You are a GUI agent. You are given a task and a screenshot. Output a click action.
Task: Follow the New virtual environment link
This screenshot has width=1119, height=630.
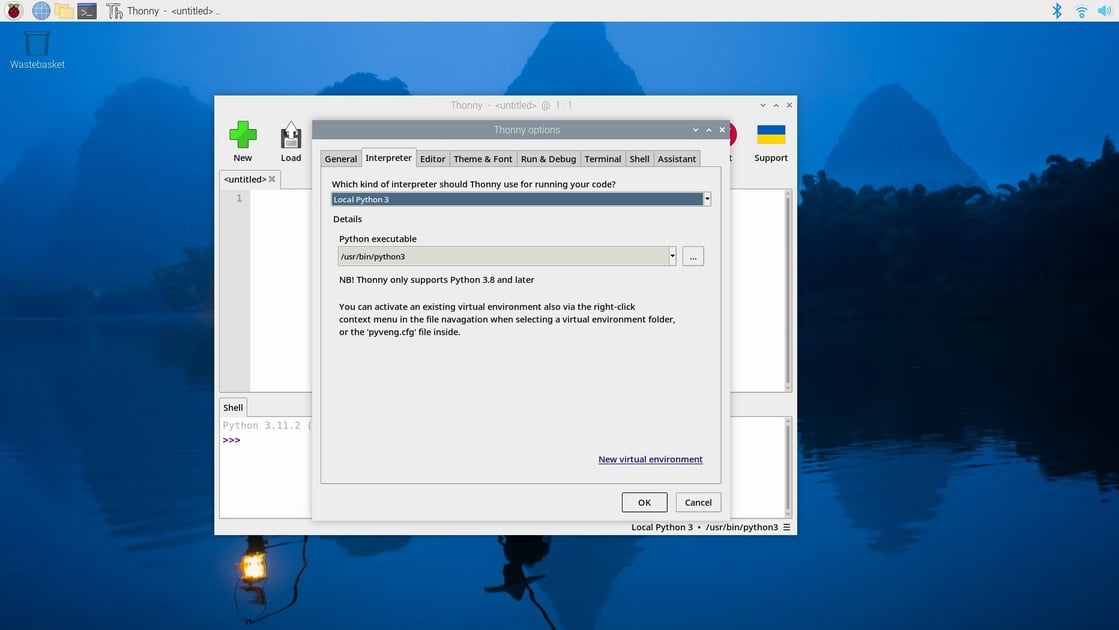tap(650, 460)
